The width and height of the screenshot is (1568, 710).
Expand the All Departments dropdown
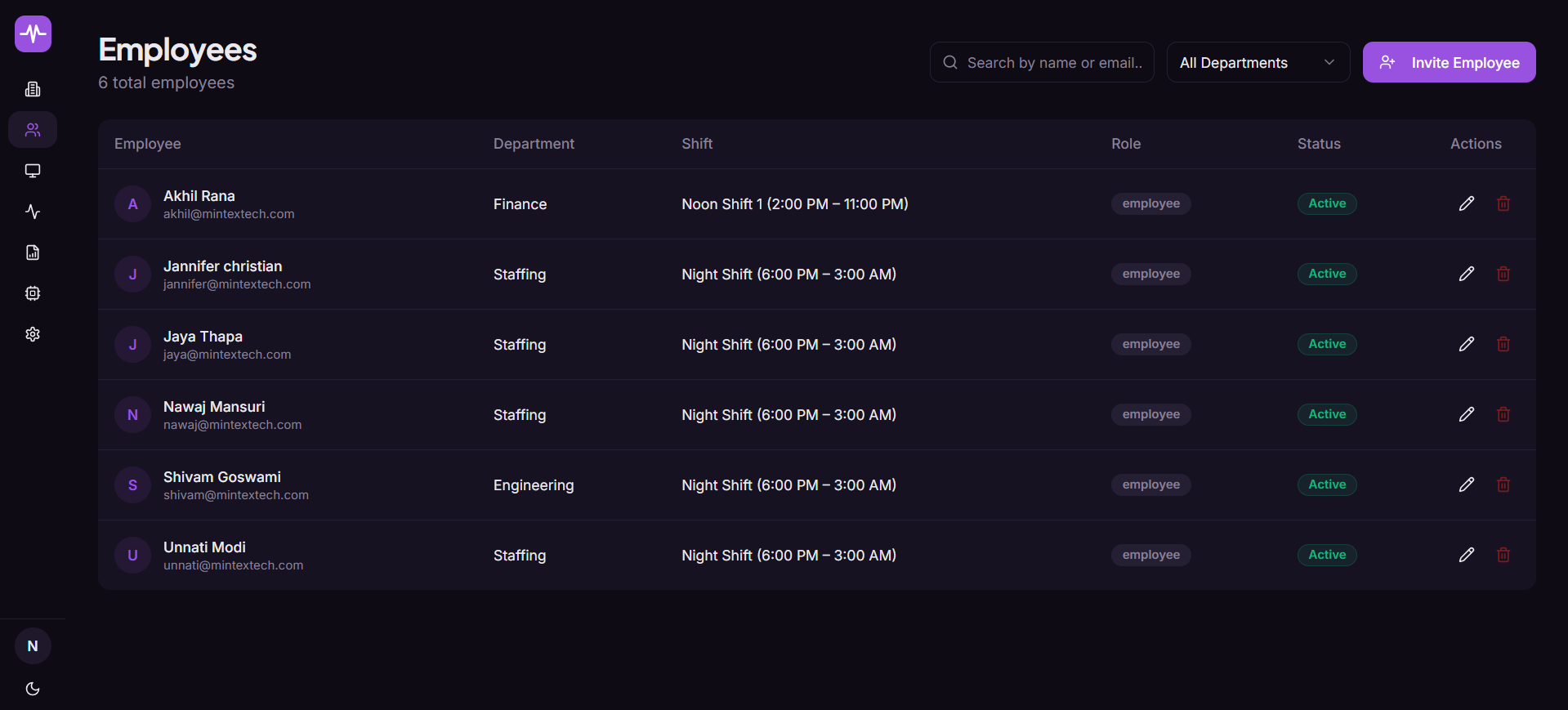pyautogui.click(x=1258, y=62)
